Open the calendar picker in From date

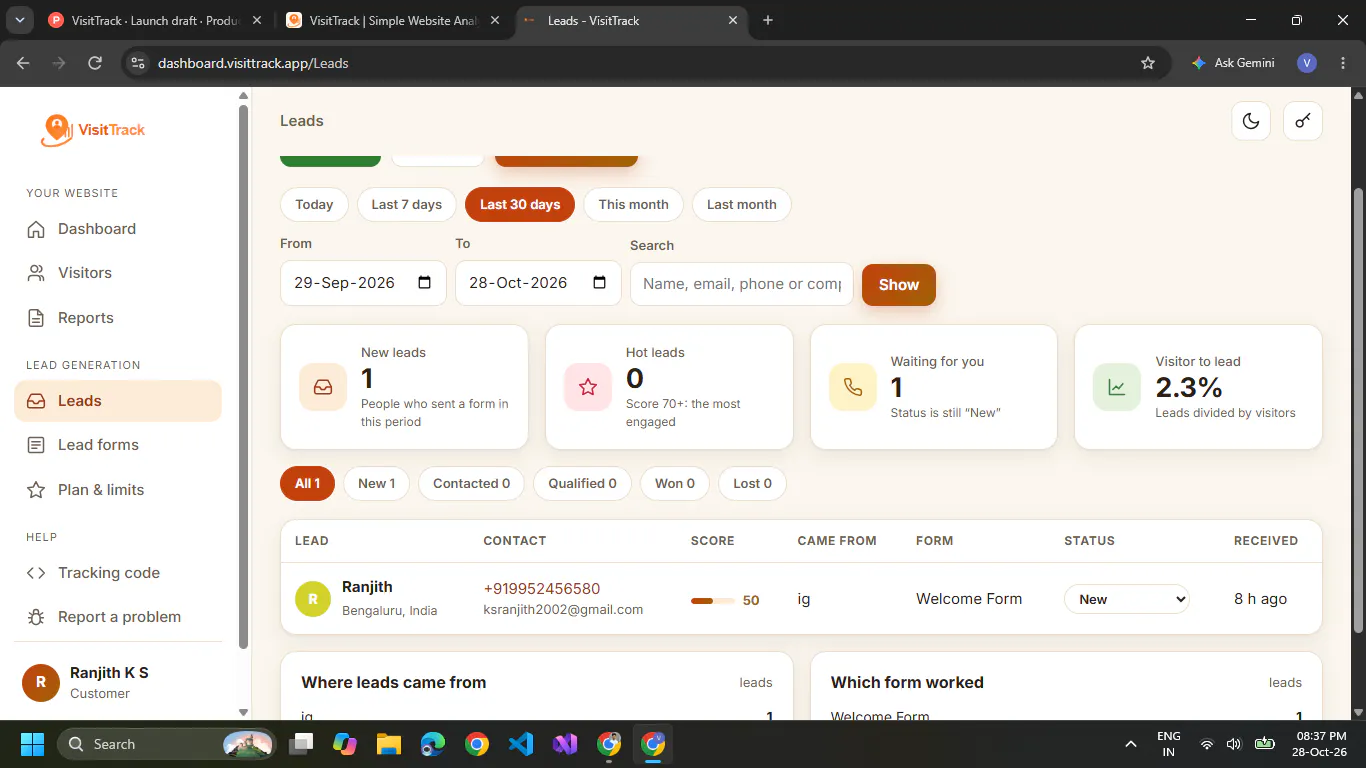pyautogui.click(x=425, y=283)
